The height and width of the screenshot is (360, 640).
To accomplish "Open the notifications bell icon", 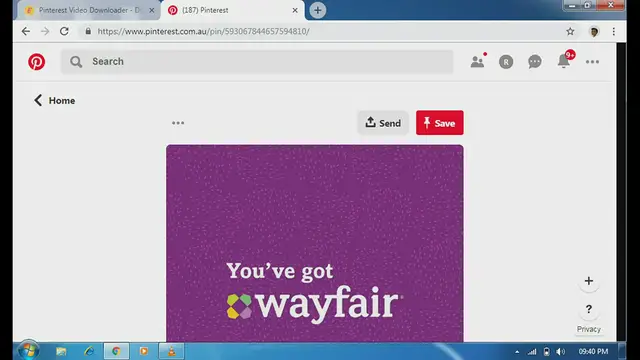I will tap(564, 61).
